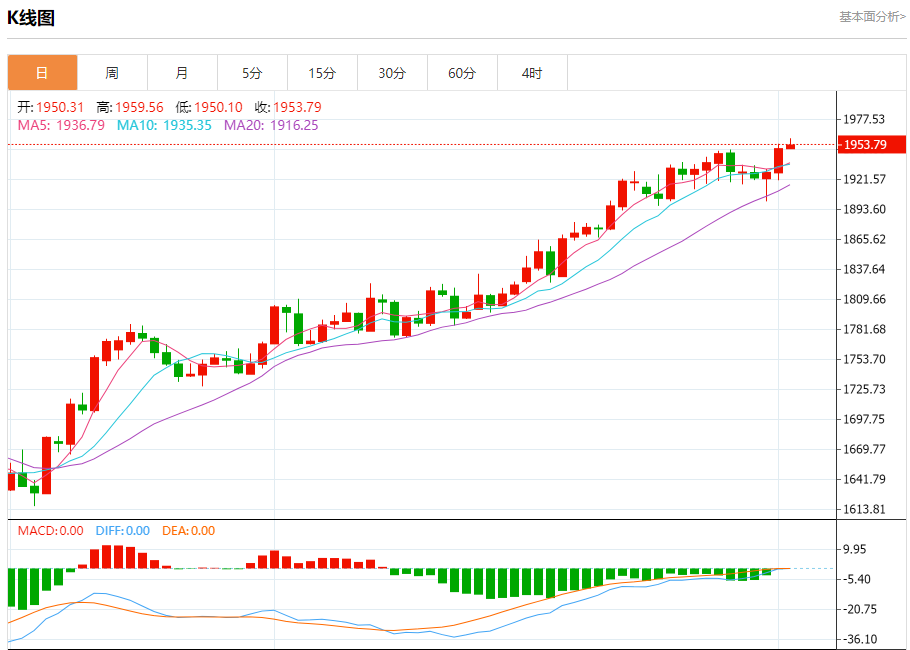910x650 pixels.
Task: Click the 收:1953.79 close price value
Action: (x=288, y=107)
